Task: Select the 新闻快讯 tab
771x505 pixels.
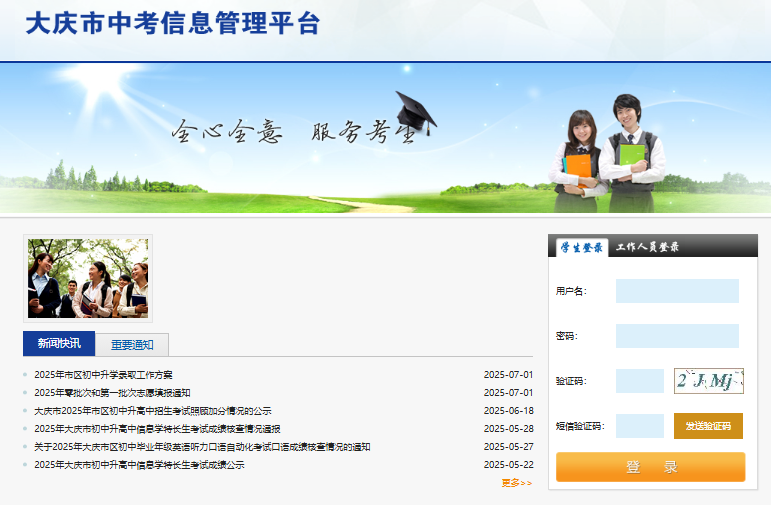Action: pos(59,344)
